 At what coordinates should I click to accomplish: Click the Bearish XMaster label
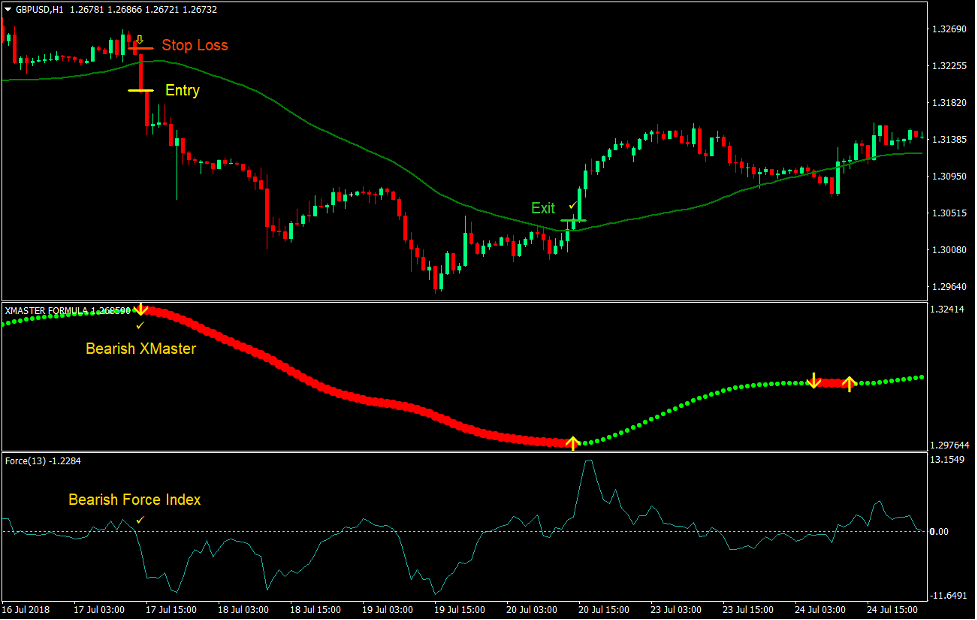click(140, 349)
